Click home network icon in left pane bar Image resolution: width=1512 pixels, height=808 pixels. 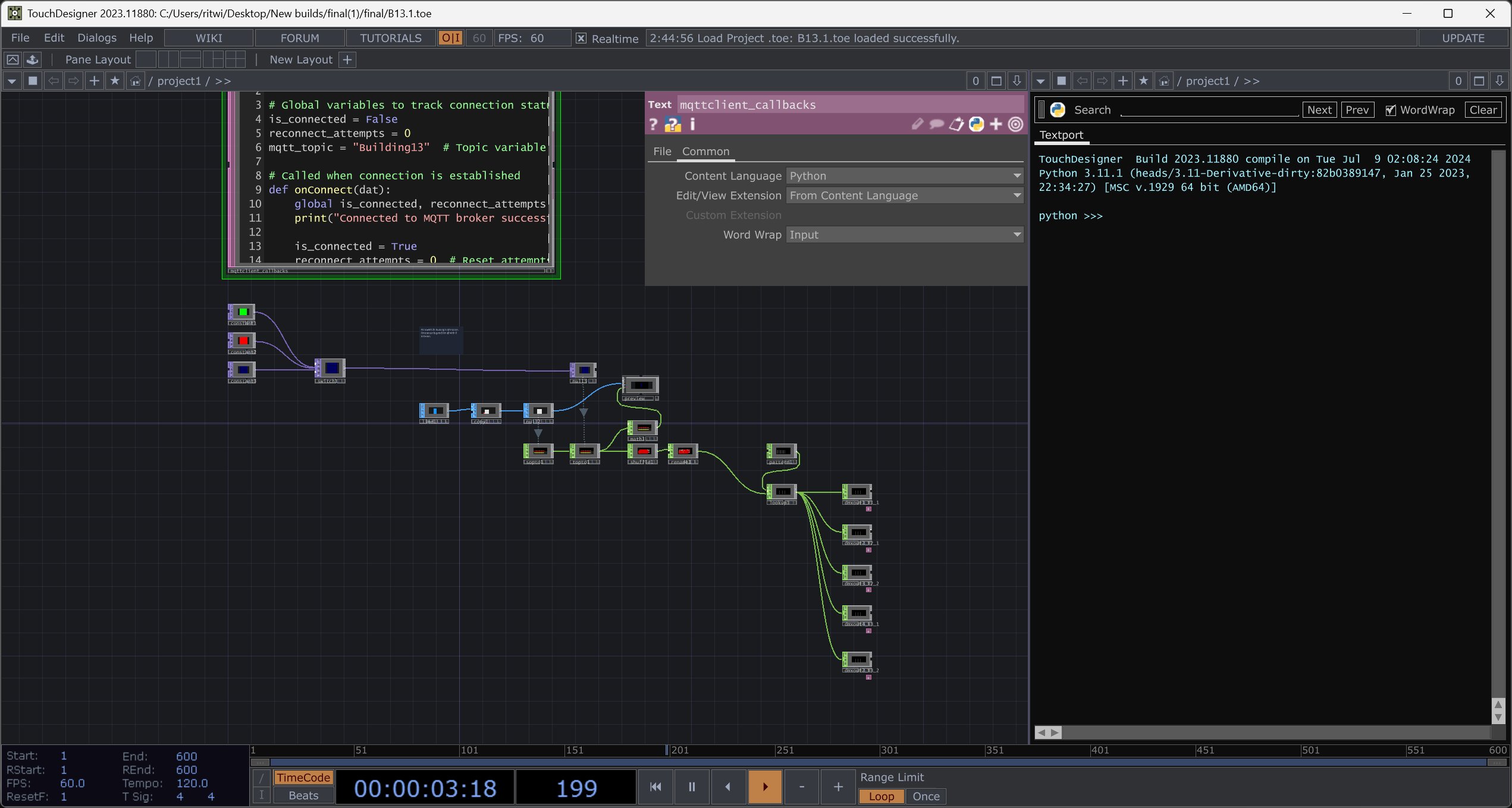coord(136,81)
